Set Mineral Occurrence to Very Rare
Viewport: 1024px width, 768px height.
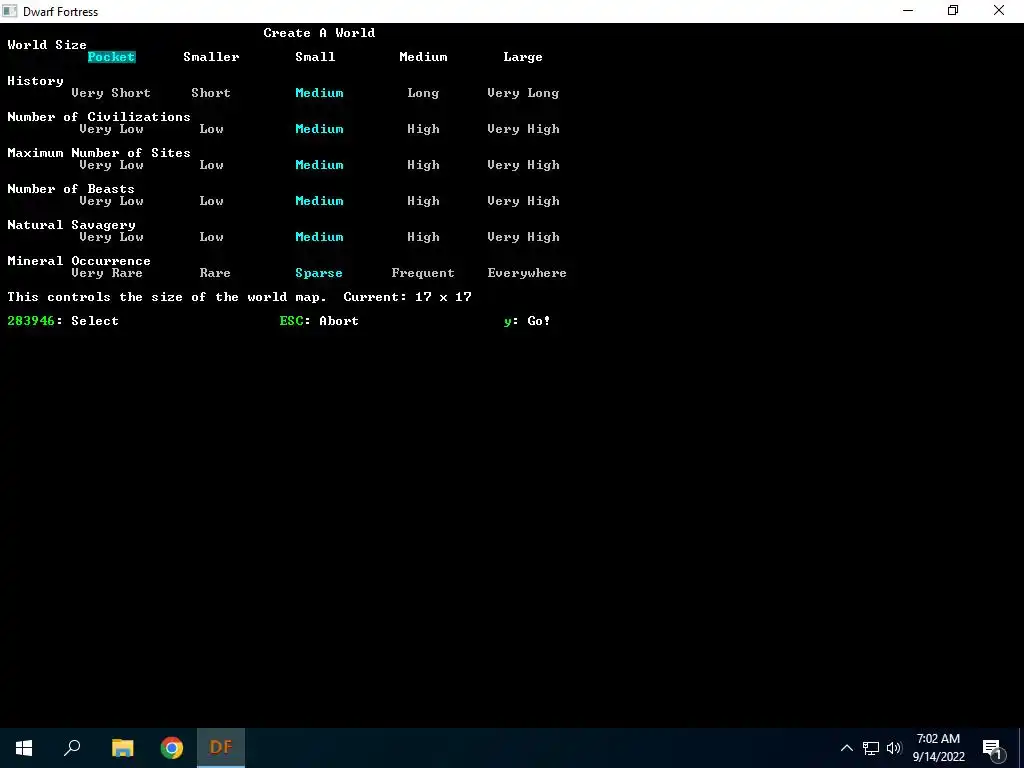106,272
